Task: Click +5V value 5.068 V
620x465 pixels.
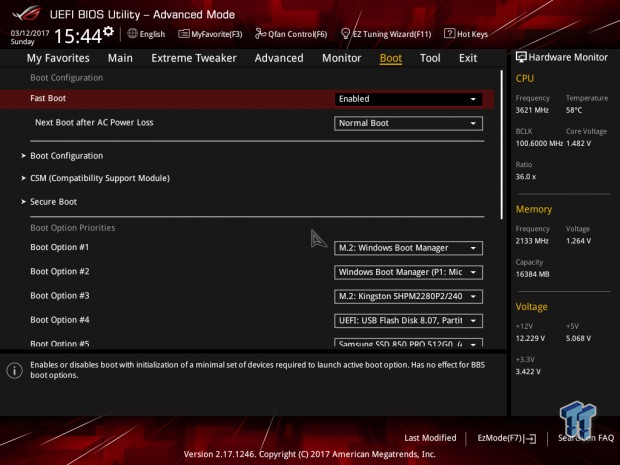Action: click(578, 338)
